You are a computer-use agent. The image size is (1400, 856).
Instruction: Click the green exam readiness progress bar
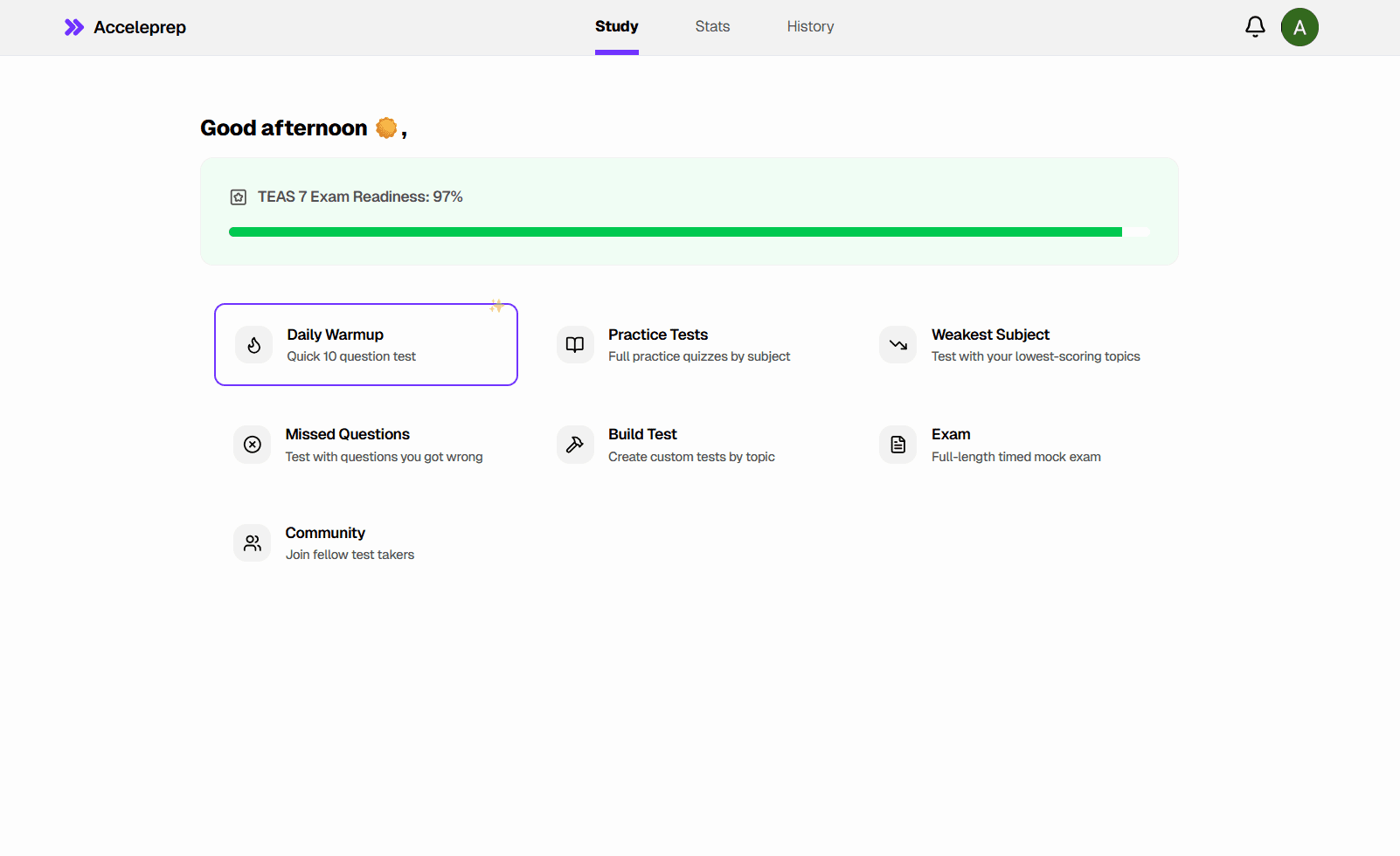[x=675, y=232]
